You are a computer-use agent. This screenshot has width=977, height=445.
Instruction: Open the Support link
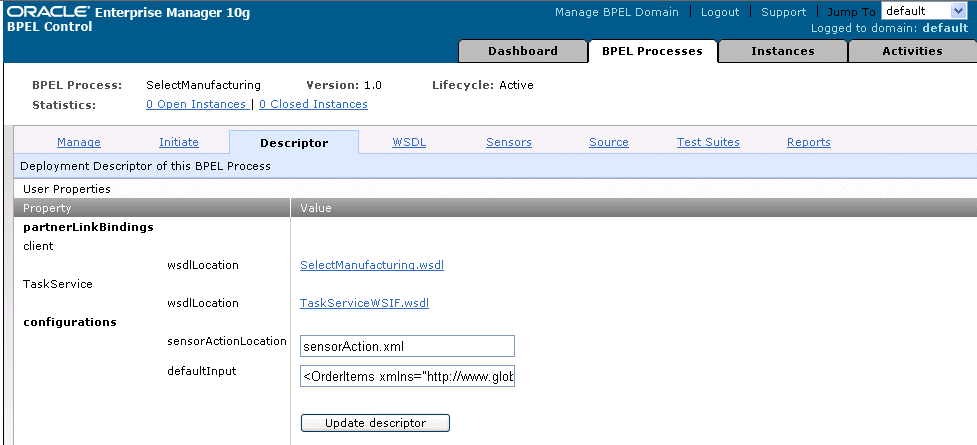[x=783, y=12]
